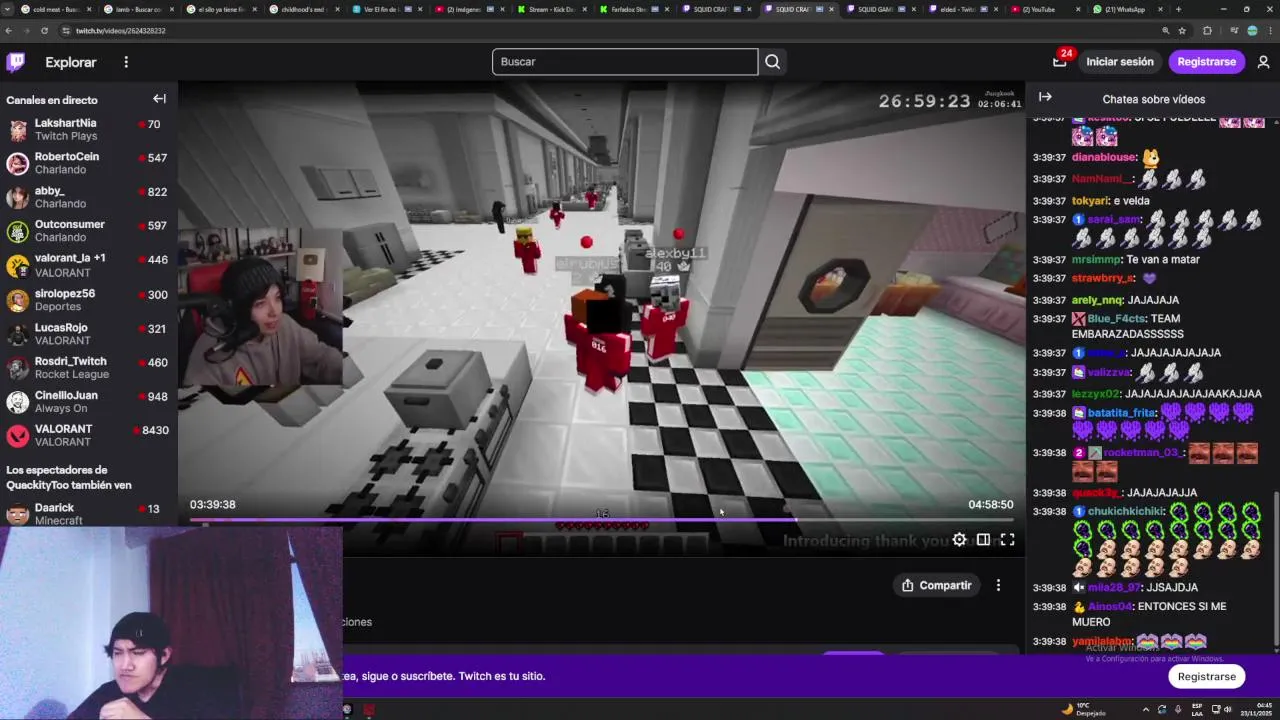
Task: Open LucasRojo VALORANT avatar
Action: (x=17, y=334)
